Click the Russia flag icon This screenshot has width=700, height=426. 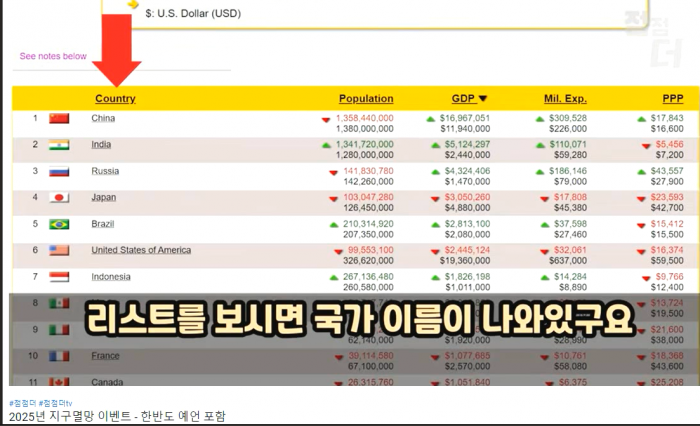pyautogui.click(x=58, y=172)
